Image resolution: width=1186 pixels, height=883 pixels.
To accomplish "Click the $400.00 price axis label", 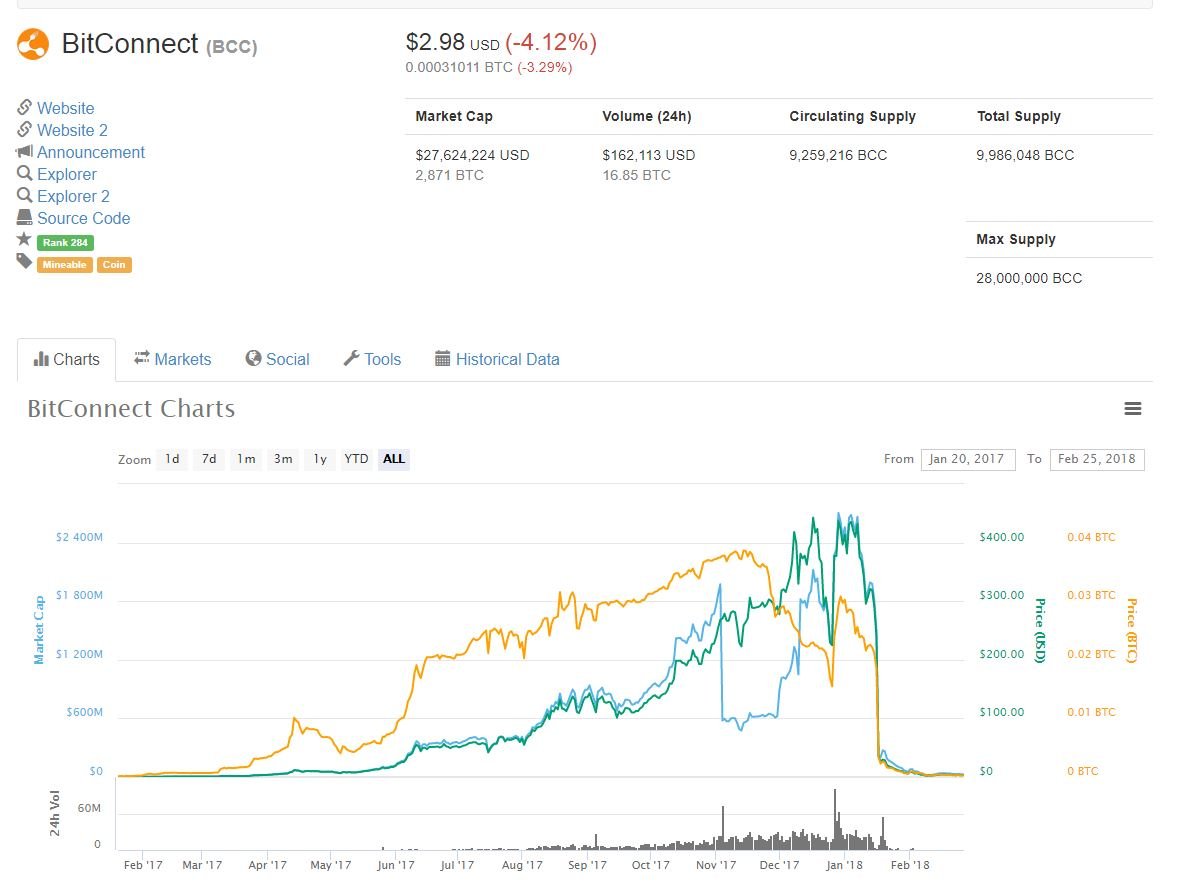I will pos(1001,537).
